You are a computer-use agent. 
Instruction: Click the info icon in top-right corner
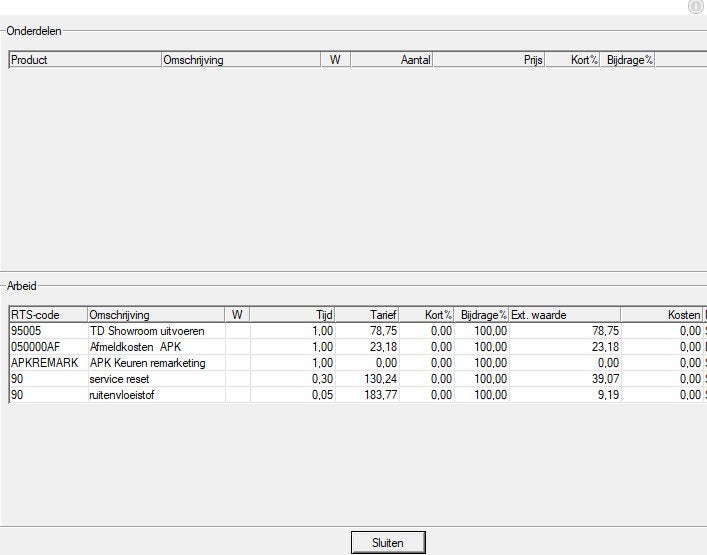[697, 6]
